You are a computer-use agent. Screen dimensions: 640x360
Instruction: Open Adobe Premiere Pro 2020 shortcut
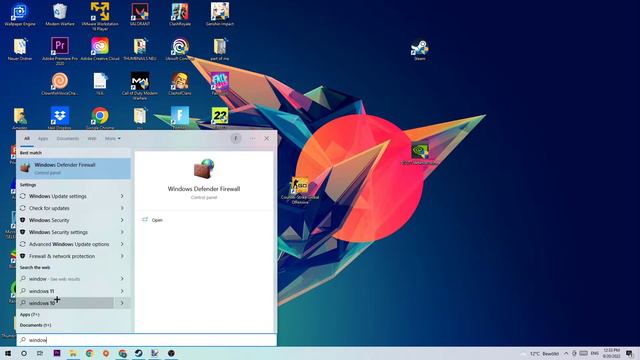pos(60,51)
